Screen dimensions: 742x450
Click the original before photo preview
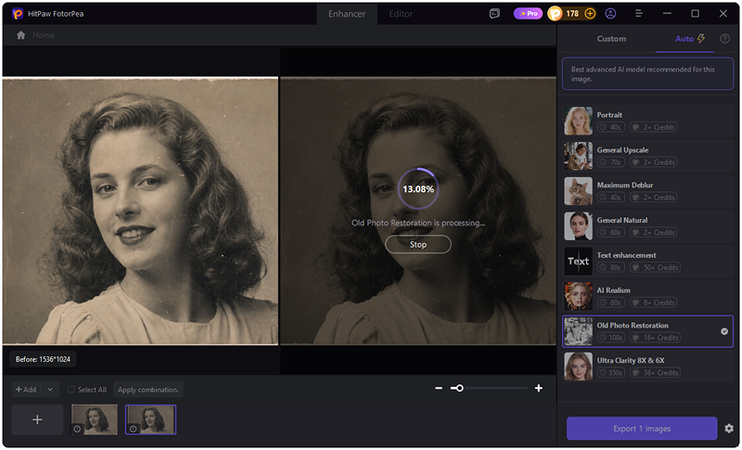pyautogui.click(x=140, y=211)
